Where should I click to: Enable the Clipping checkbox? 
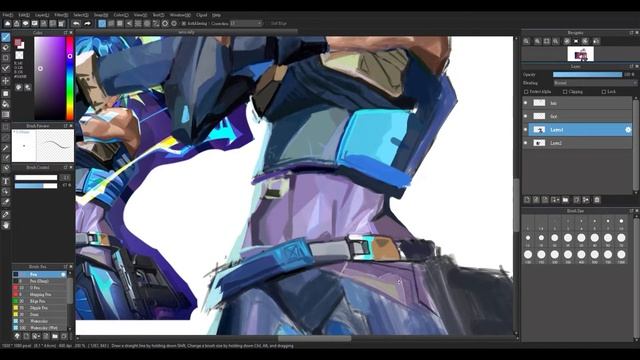click(565, 92)
